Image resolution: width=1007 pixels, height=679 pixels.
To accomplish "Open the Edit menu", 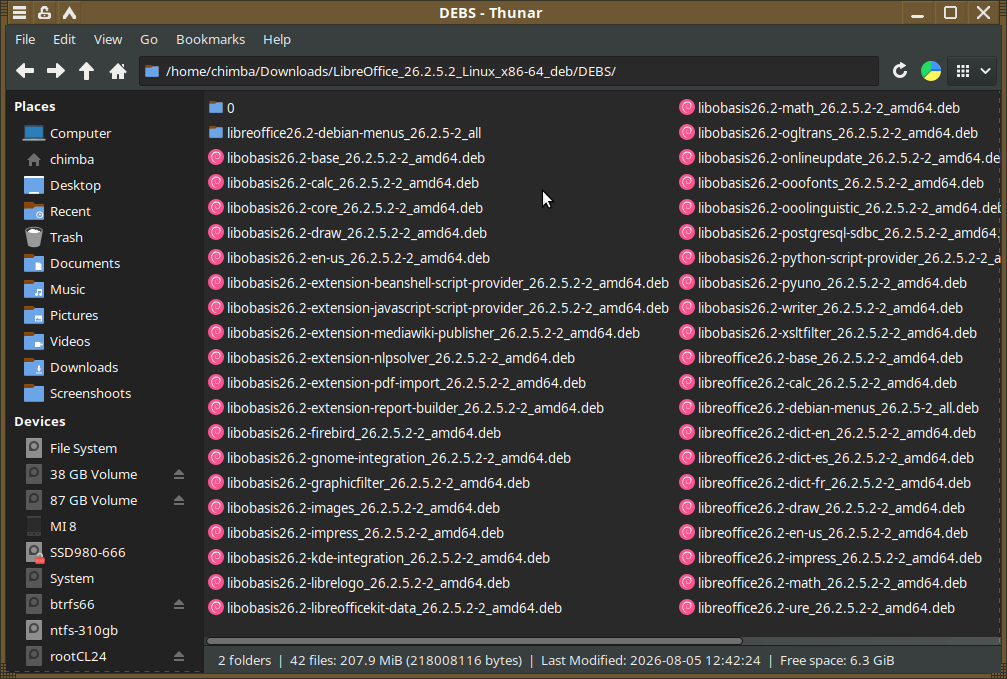I will pos(64,39).
